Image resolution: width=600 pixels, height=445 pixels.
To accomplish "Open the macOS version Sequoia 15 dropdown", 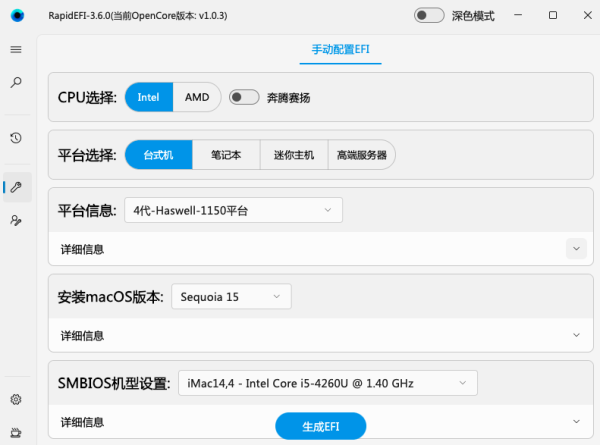I will (x=231, y=297).
